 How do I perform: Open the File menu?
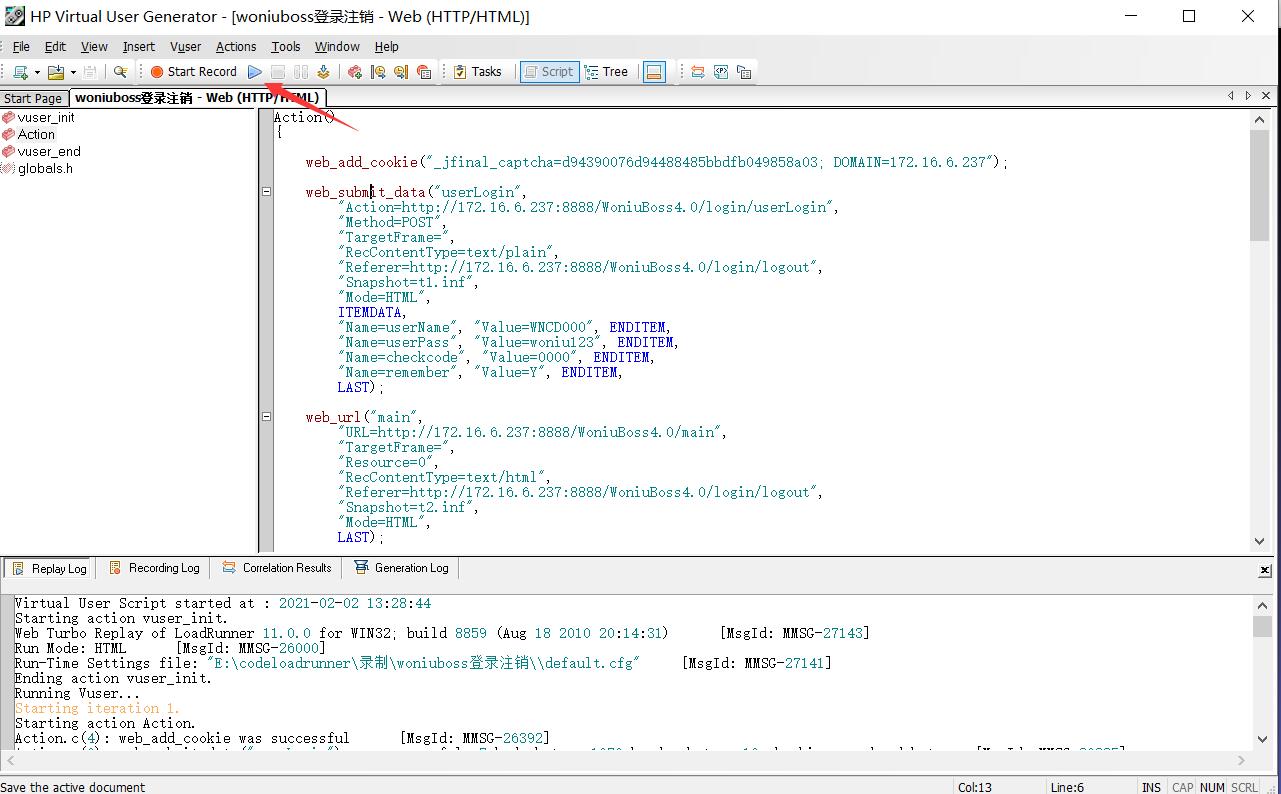tap(21, 46)
